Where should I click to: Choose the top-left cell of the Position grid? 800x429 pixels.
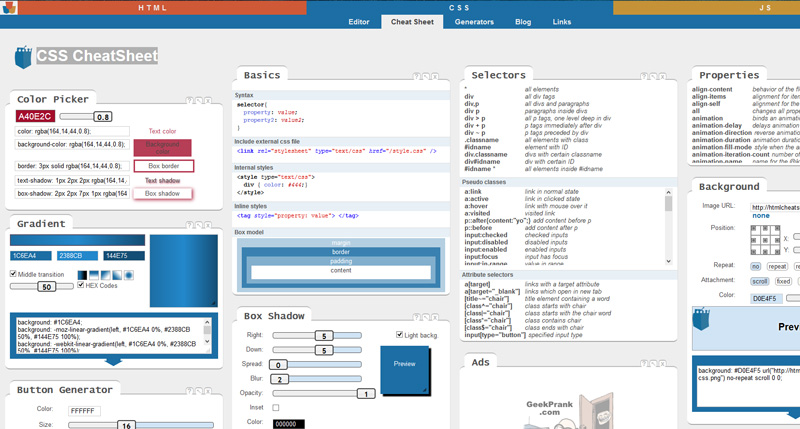click(x=755, y=230)
